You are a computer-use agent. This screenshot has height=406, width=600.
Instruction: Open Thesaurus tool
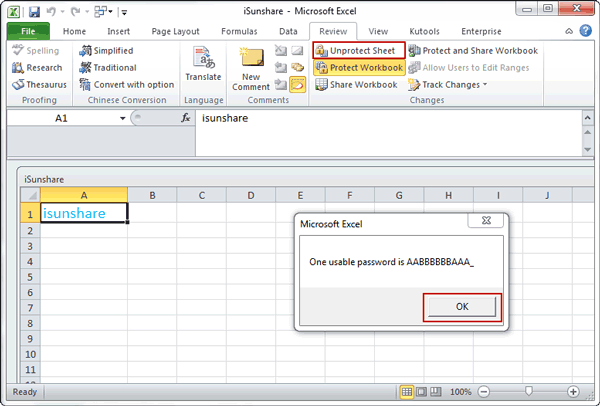click(39, 85)
